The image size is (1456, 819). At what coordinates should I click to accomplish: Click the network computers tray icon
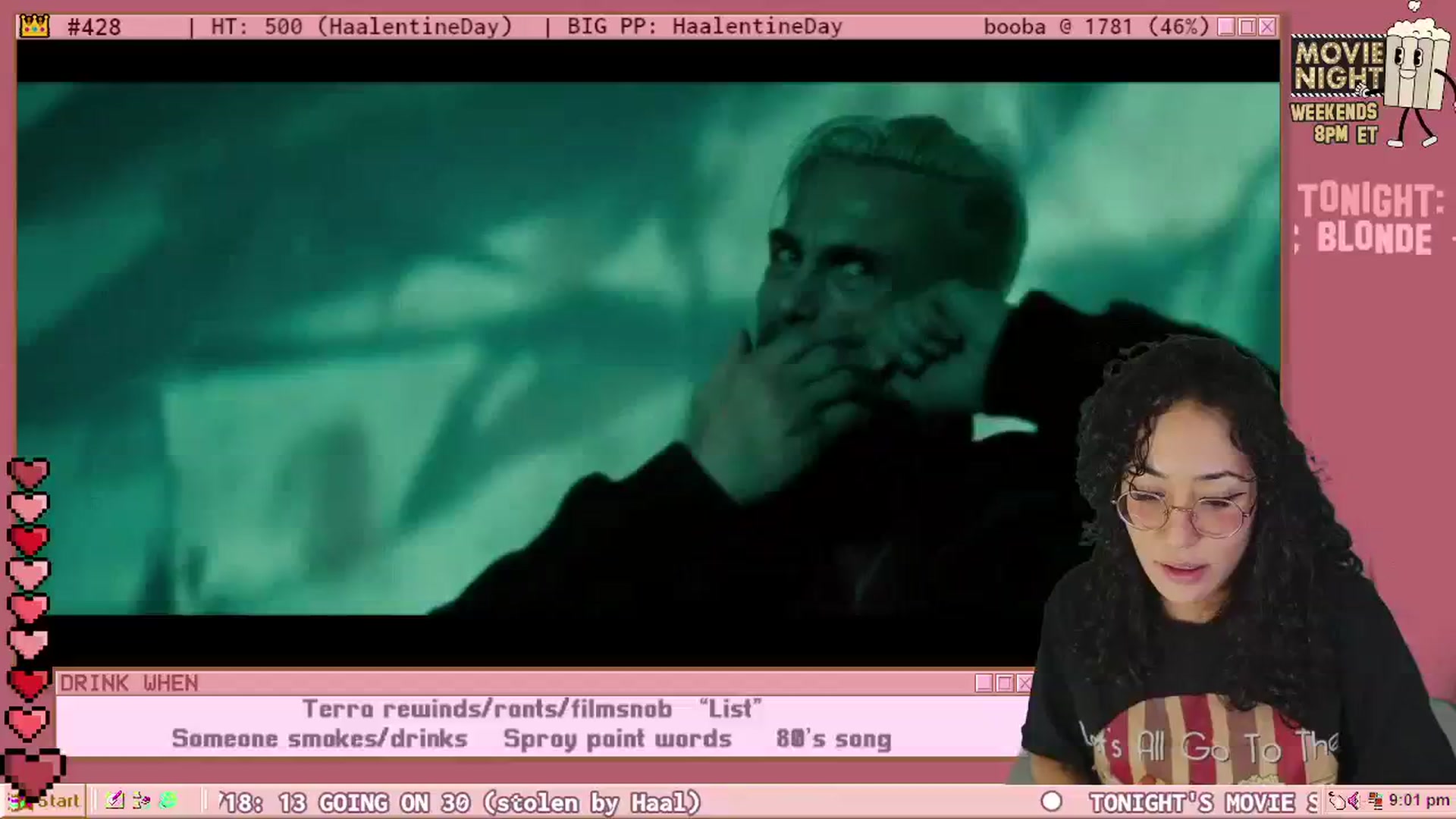1374,801
